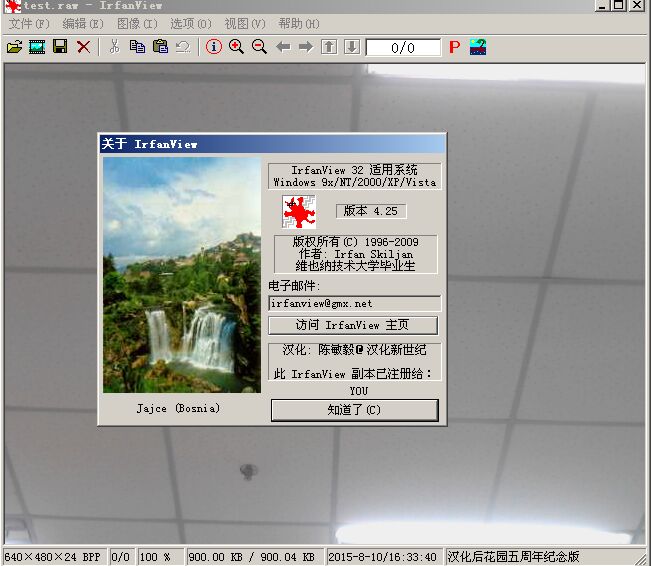Save image using the floppy disk icon
This screenshot has height=566, width=651.
click(x=60, y=47)
